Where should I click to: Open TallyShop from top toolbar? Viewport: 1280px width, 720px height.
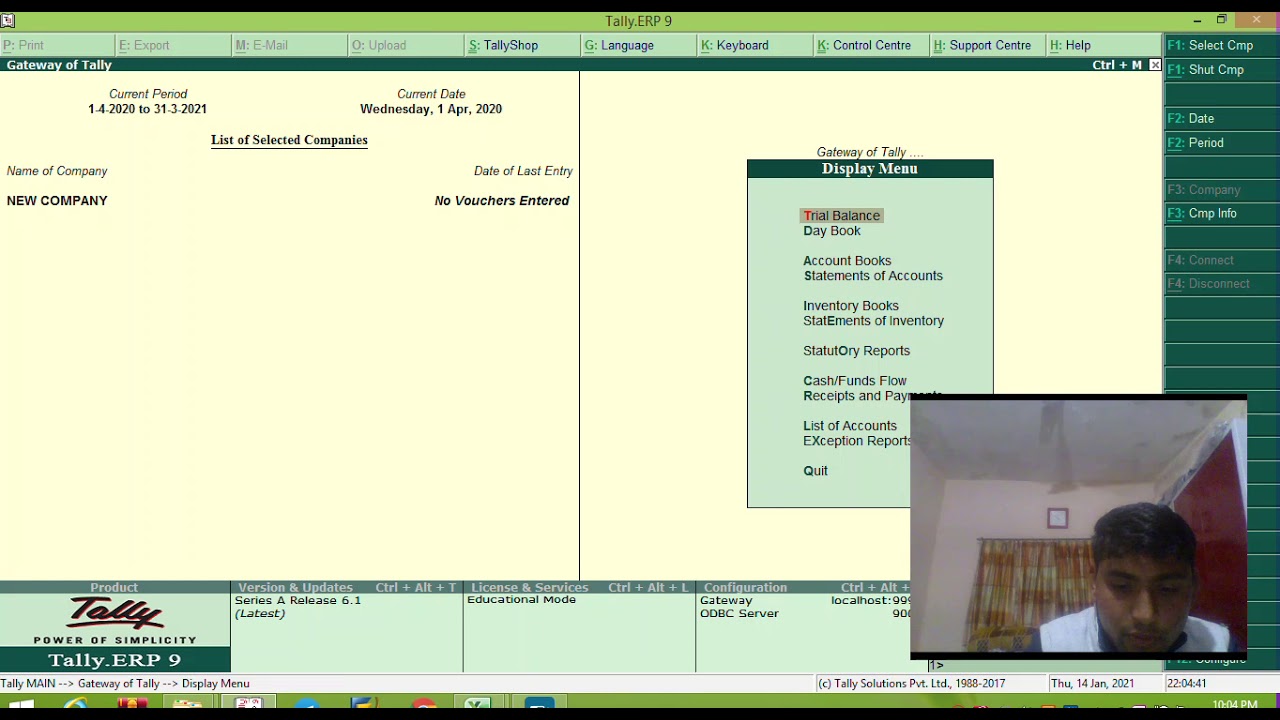(x=521, y=45)
